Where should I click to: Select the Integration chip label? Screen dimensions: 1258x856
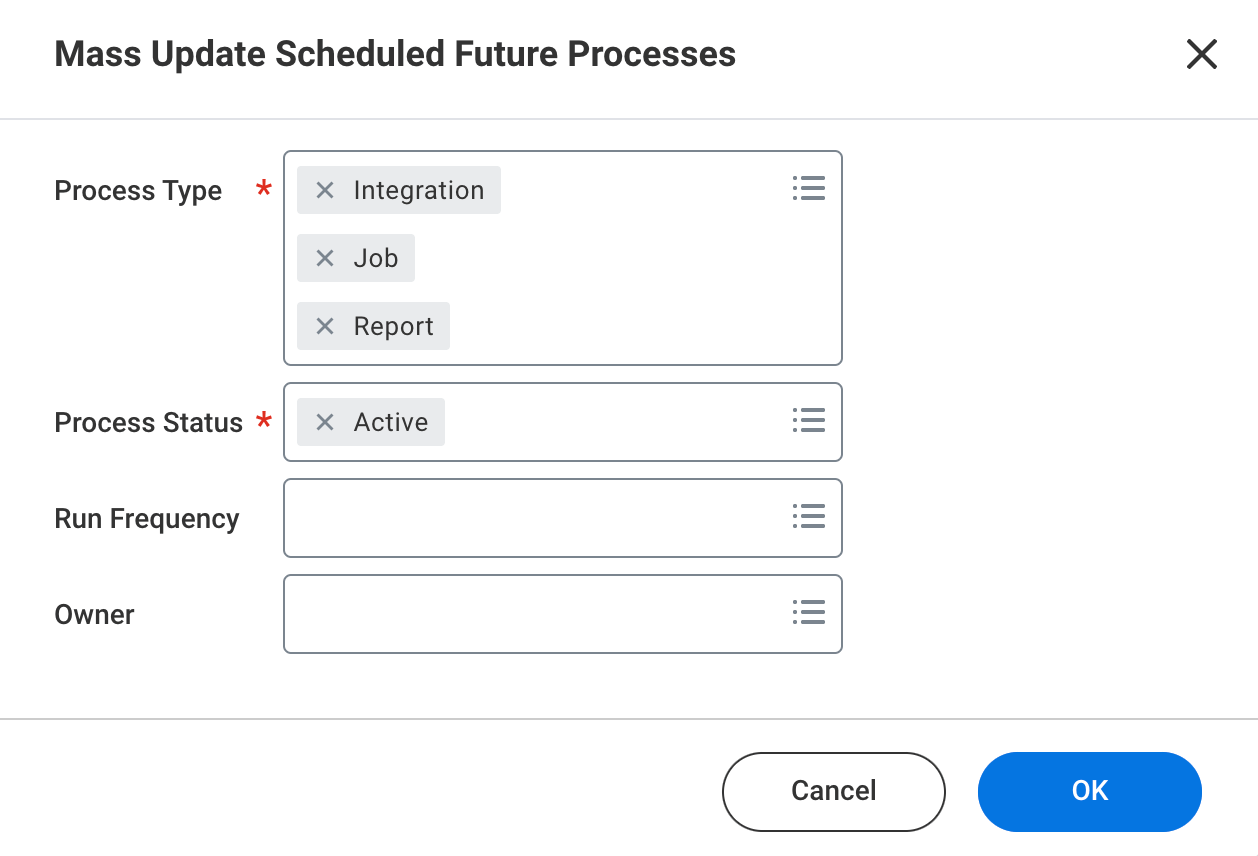point(419,190)
